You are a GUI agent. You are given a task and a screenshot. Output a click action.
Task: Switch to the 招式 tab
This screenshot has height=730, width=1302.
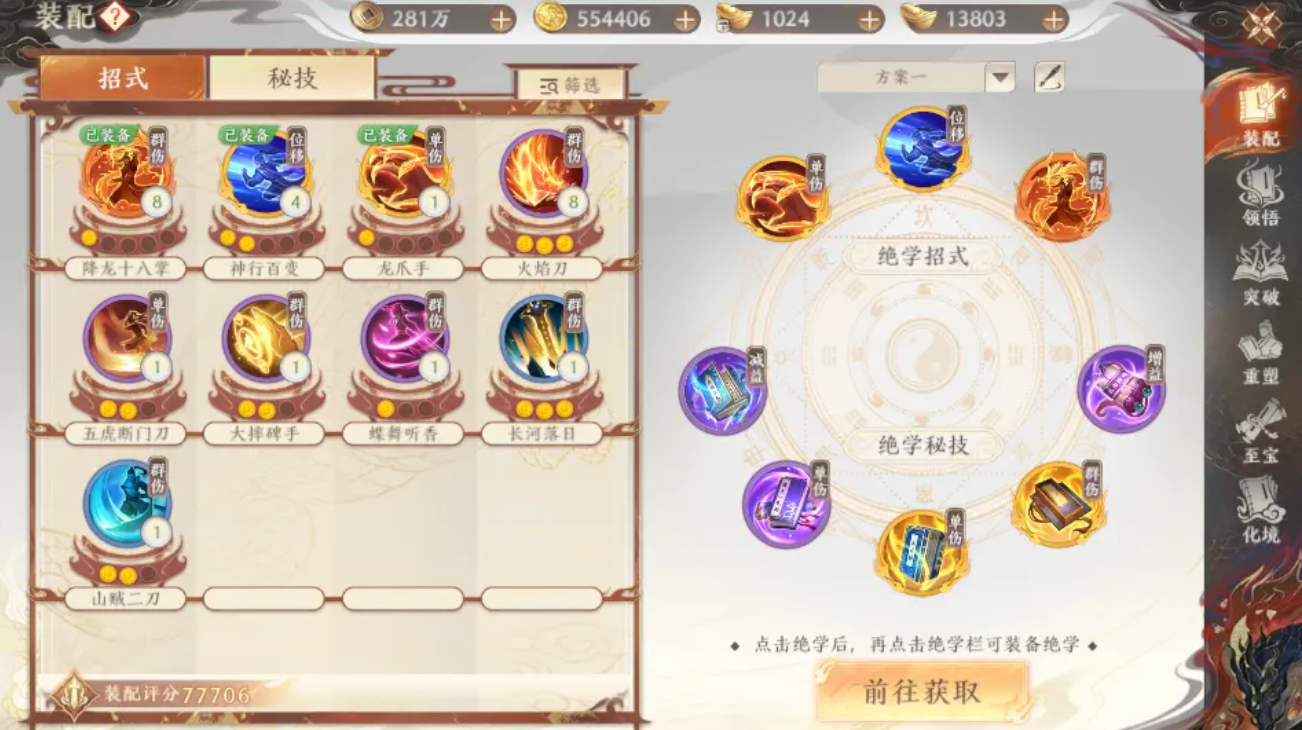[x=122, y=78]
